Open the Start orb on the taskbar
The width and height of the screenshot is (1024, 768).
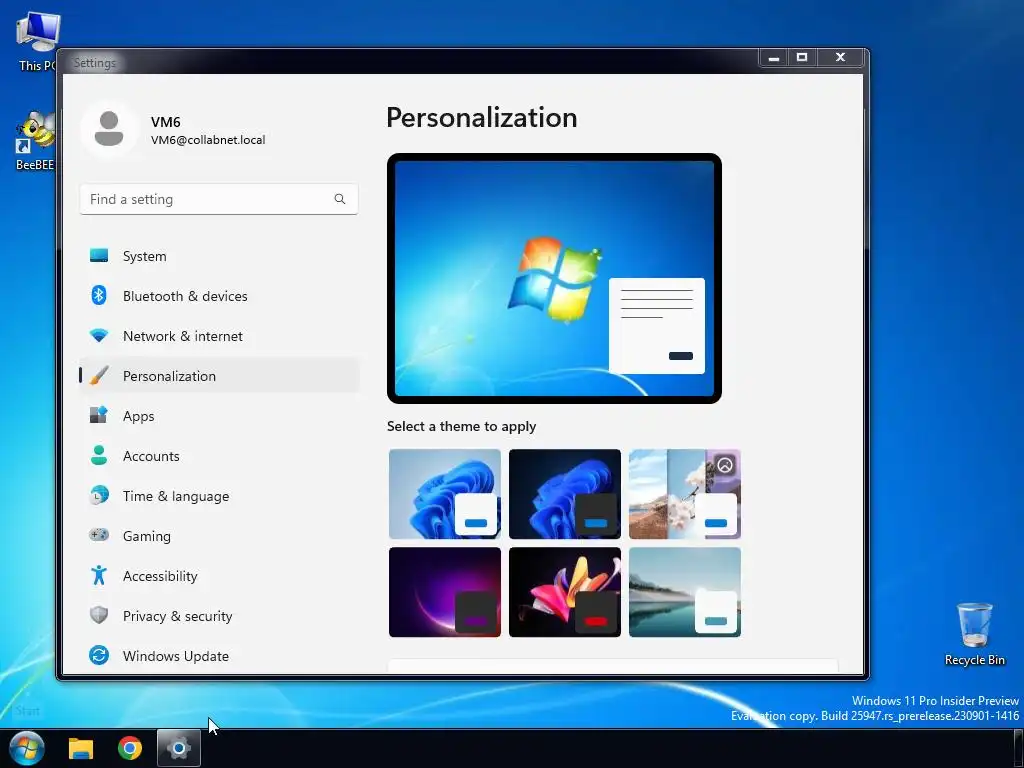27,748
